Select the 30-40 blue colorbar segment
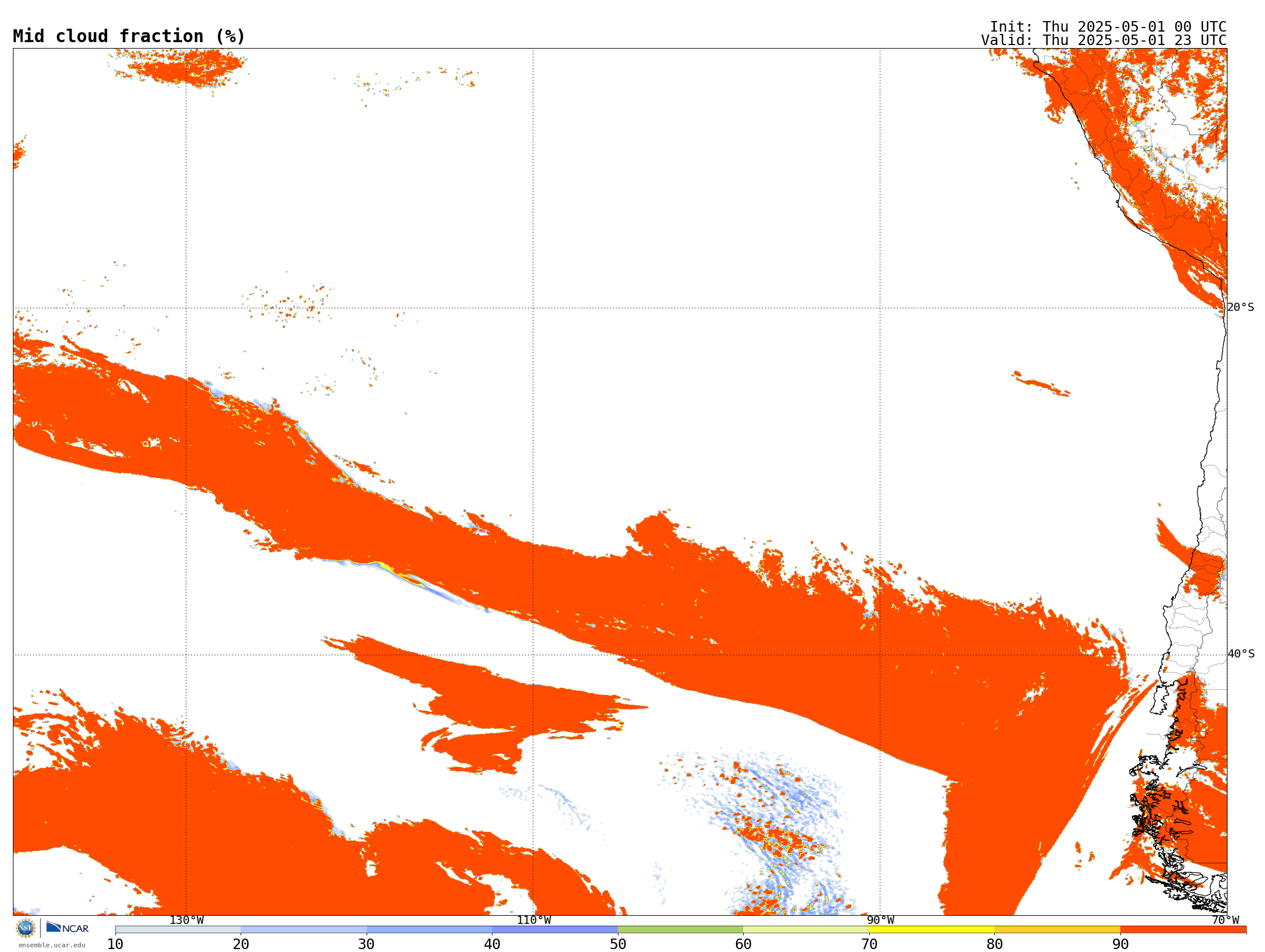The width and height of the screenshot is (1265, 952). pyautogui.click(x=429, y=930)
